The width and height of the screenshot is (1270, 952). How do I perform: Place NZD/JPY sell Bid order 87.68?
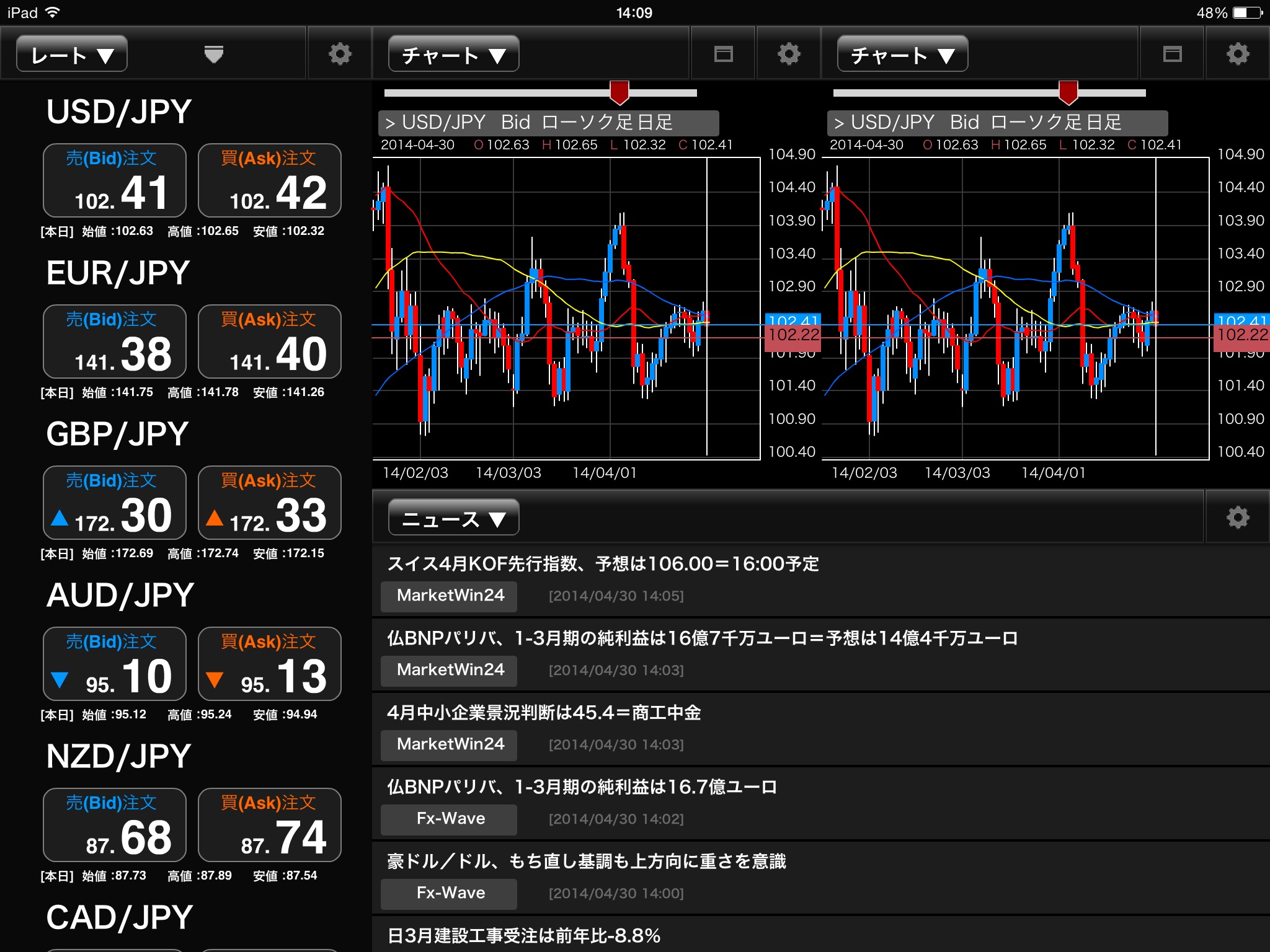(115, 825)
